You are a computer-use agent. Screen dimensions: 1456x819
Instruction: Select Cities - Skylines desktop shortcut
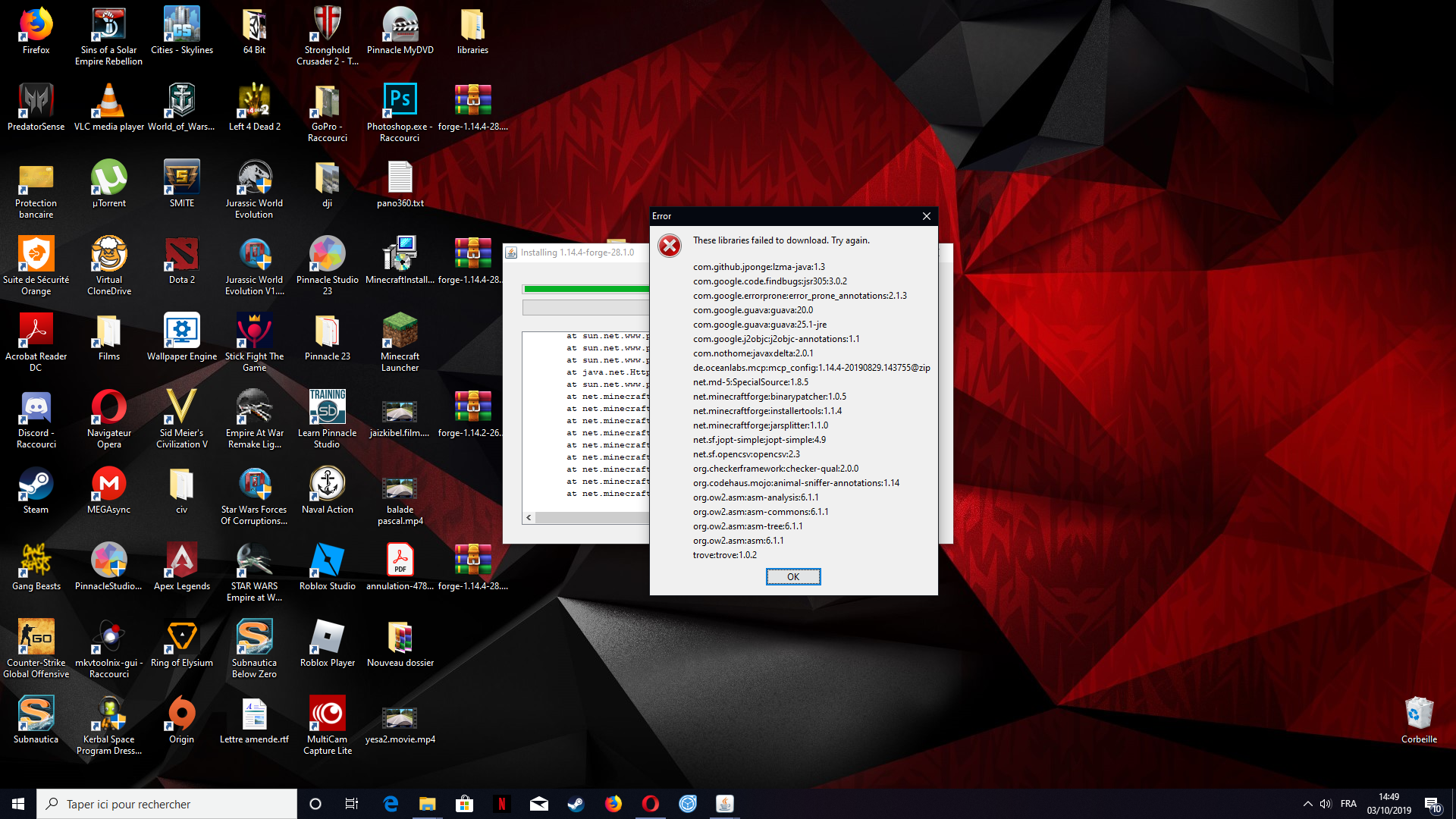click(x=182, y=32)
